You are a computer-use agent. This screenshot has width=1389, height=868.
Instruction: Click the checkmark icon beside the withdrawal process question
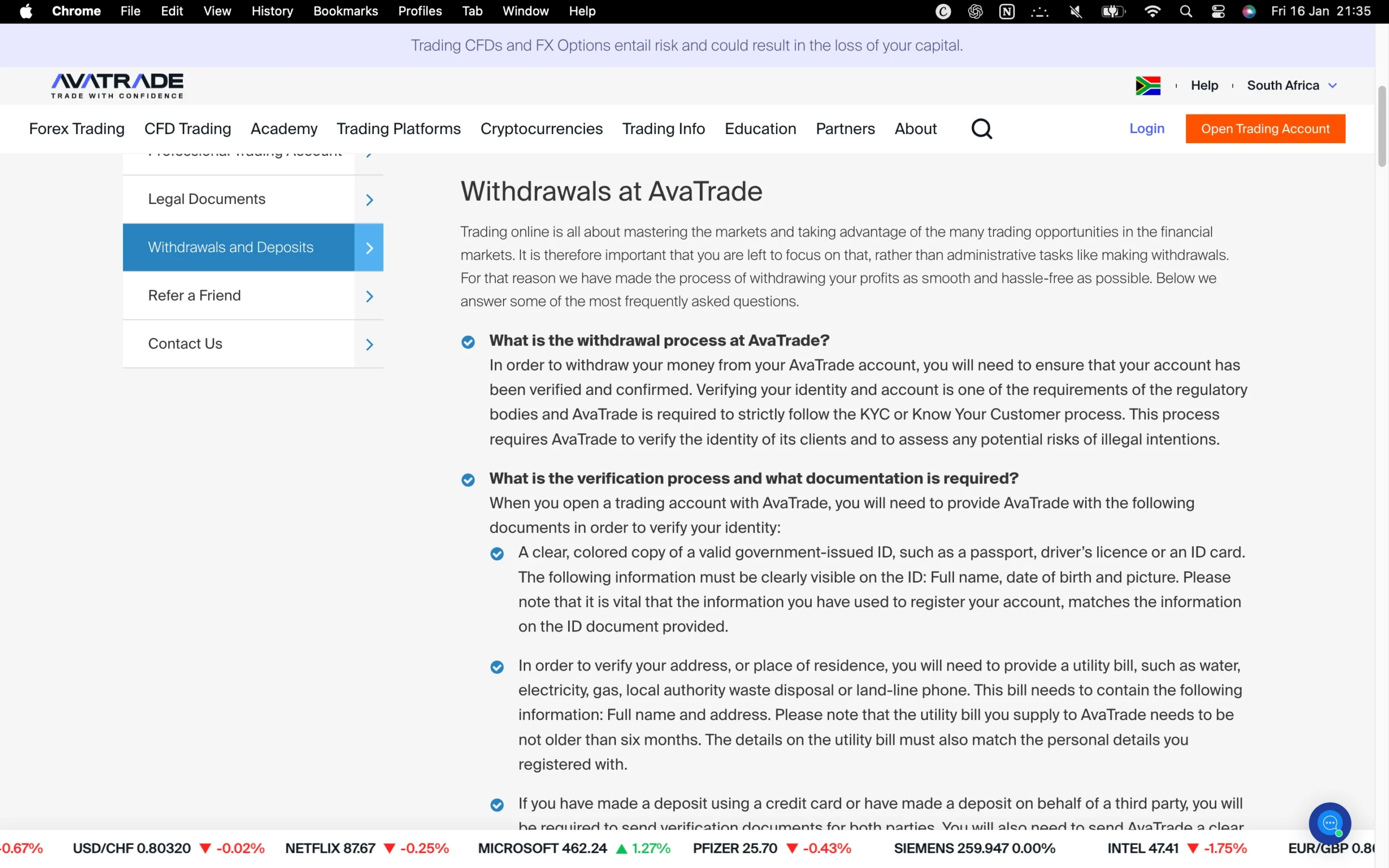click(x=468, y=342)
